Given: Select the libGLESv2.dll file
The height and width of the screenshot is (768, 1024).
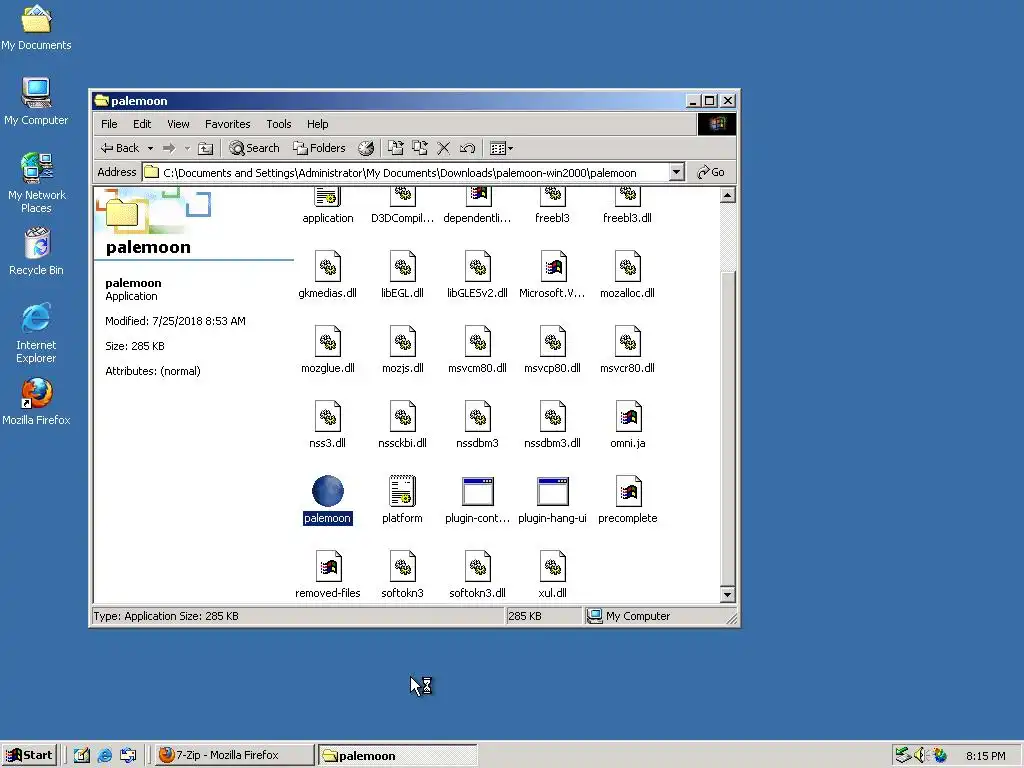Looking at the screenshot, I should [477, 266].
